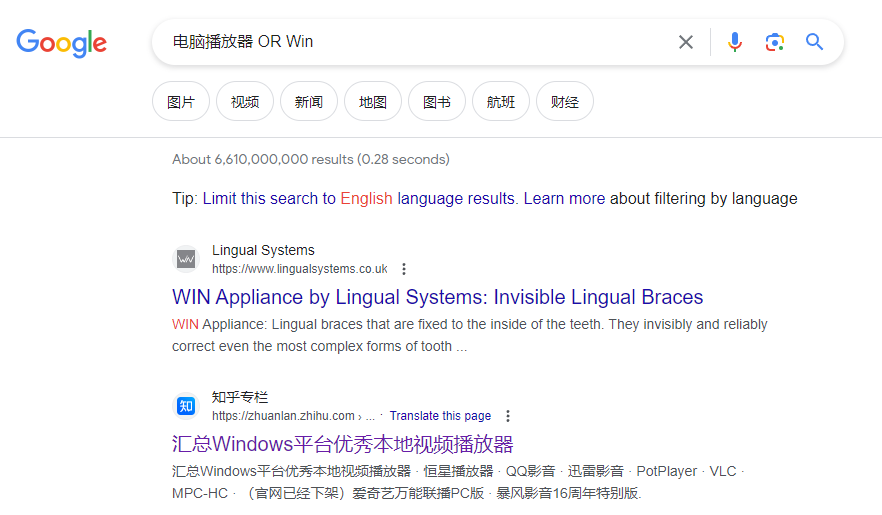Start voice search with microphone icon
The height and width of the screenshot is (515, 882).
click(x=735, y=42)
